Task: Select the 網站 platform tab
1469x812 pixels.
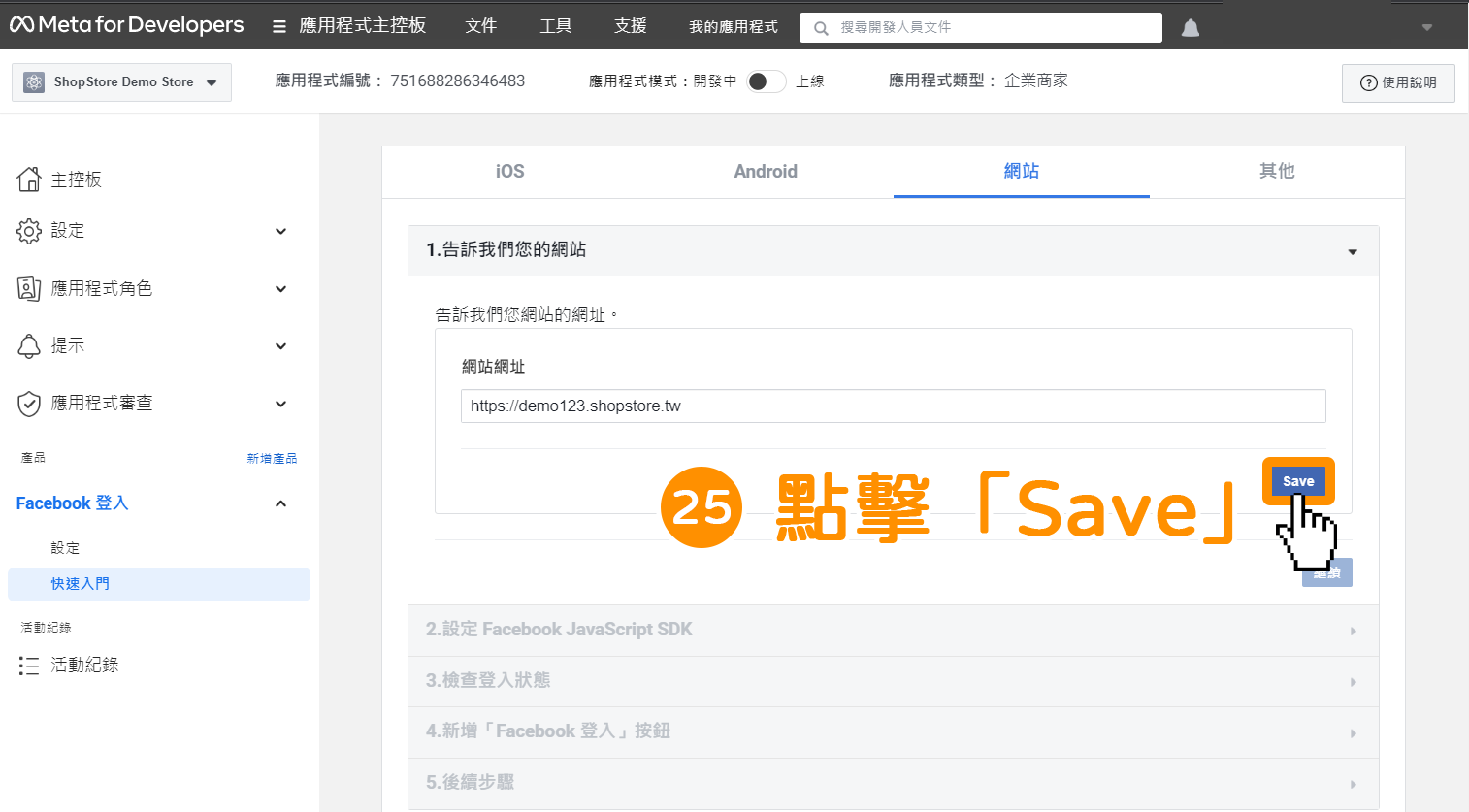Action: click(1022, 172)
